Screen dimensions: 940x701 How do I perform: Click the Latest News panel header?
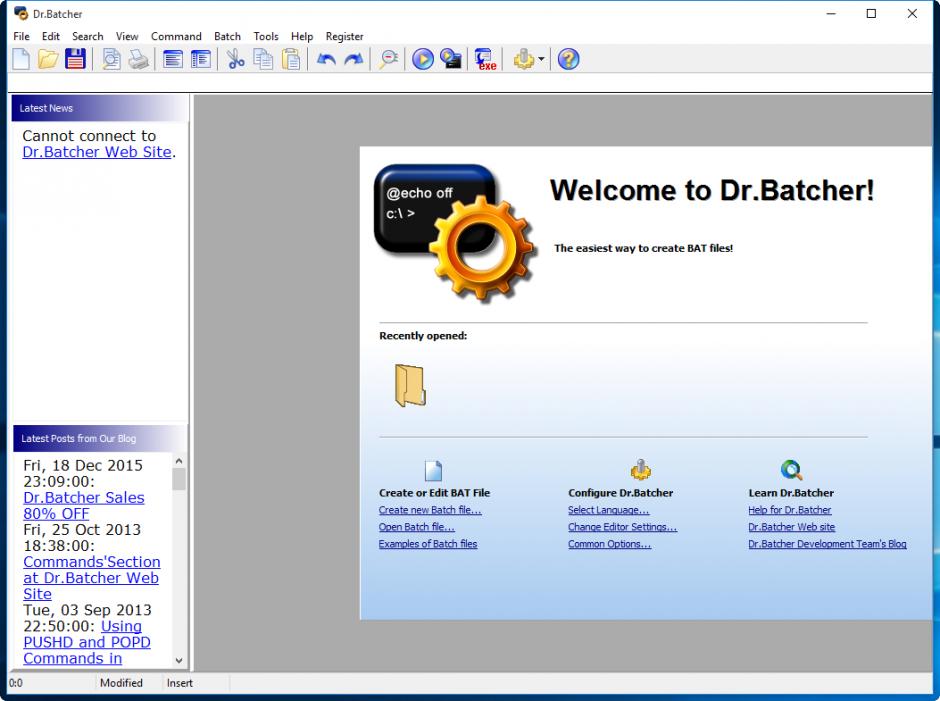pyautogui.click(x=100, y=108)
